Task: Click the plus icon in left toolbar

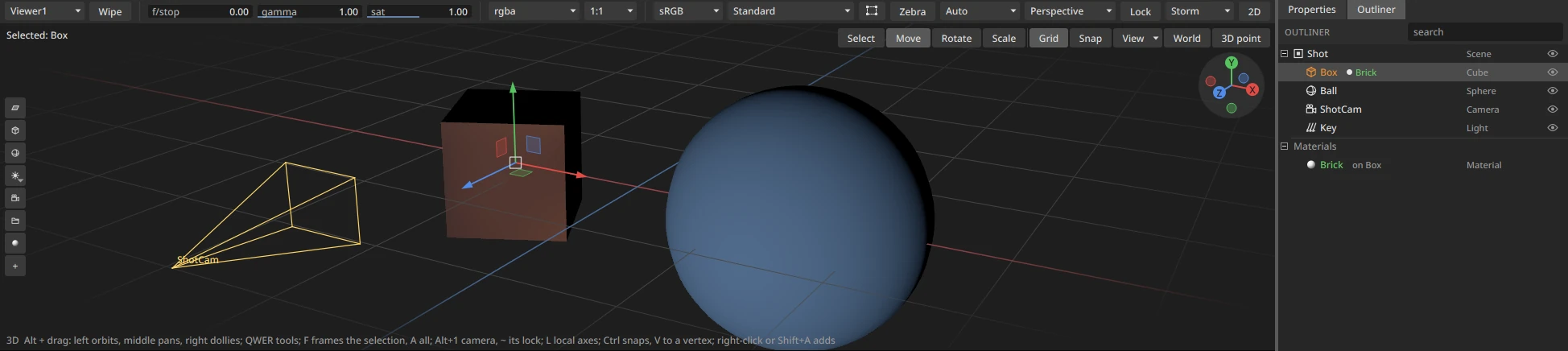Action: coord(15,266)
